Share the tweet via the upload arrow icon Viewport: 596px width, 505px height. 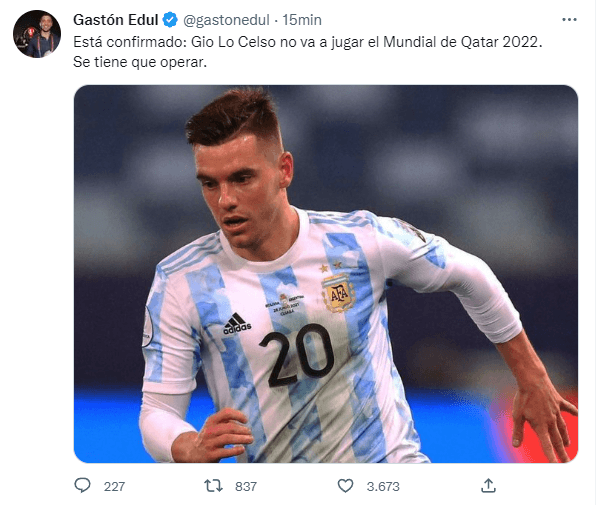click(x=488, y=486)
